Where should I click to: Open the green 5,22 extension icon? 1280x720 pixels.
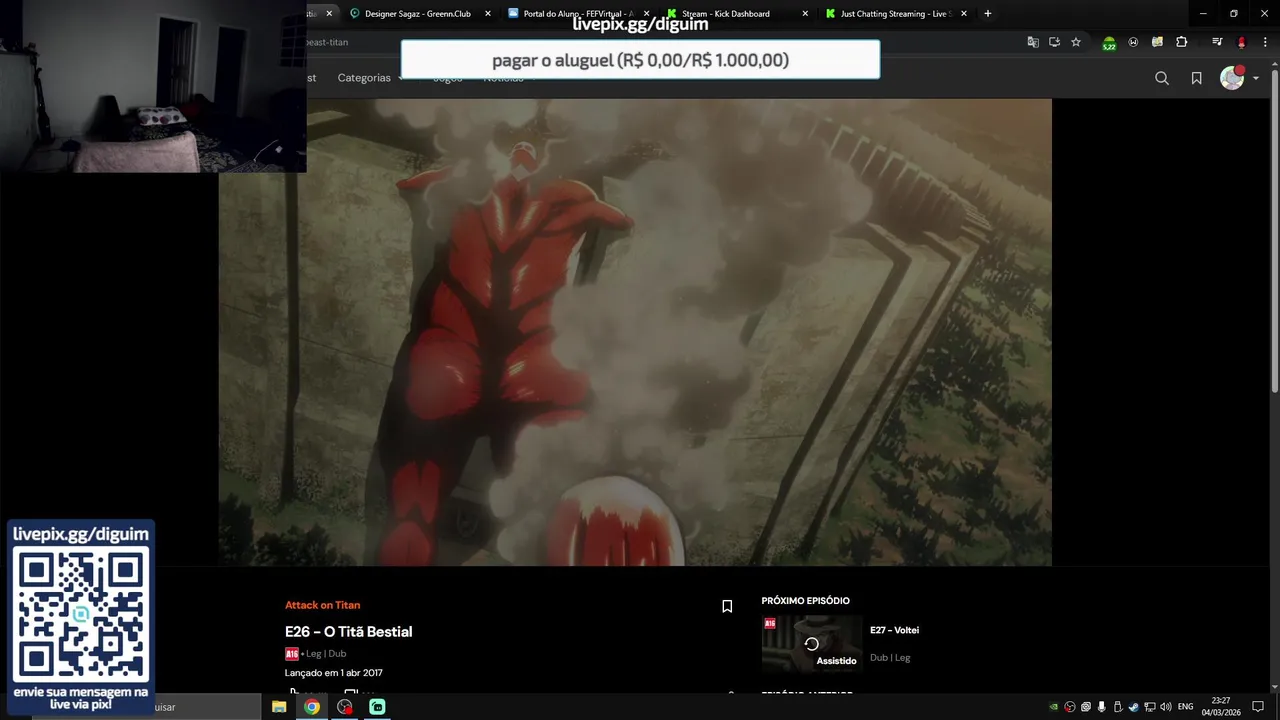click(1109, 43)
